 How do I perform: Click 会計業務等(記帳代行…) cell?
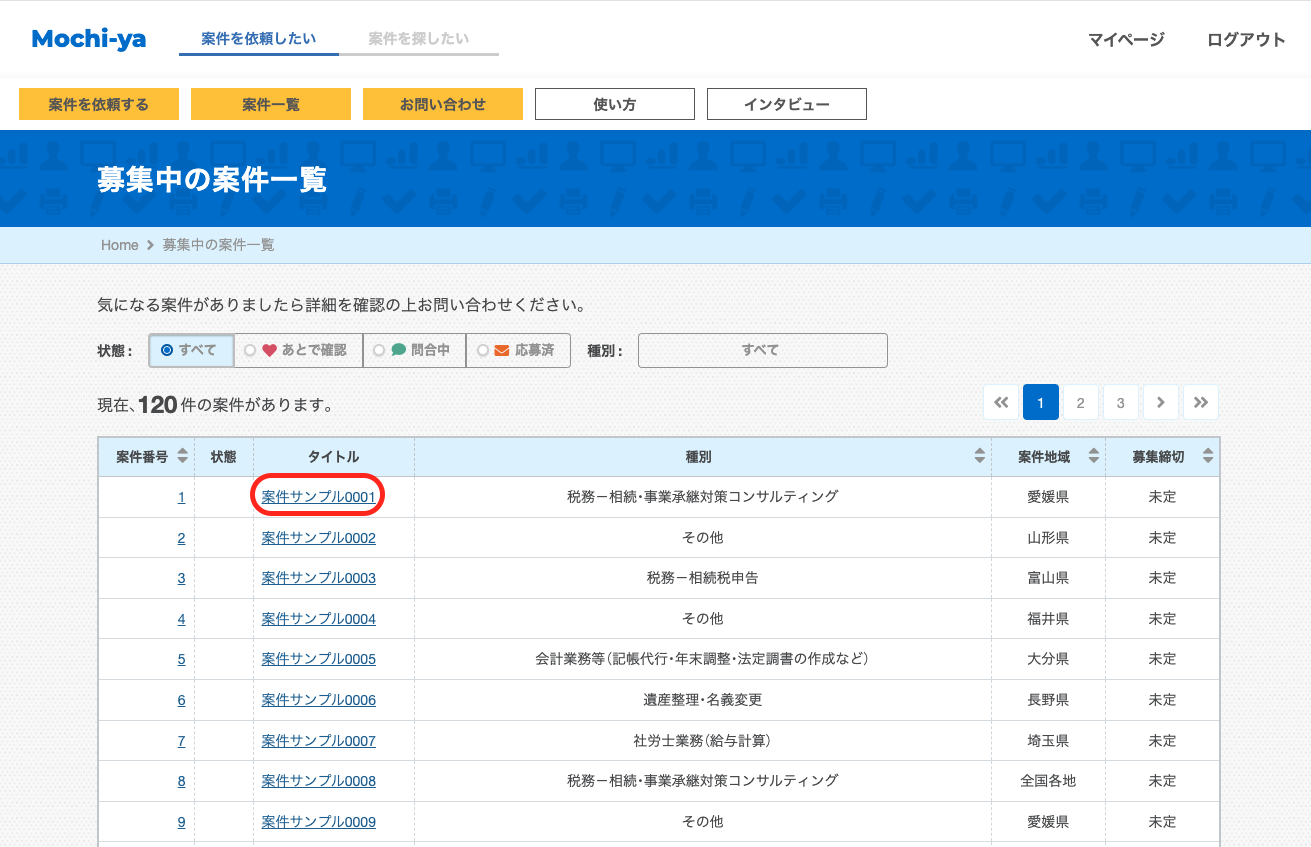(702, 659)
